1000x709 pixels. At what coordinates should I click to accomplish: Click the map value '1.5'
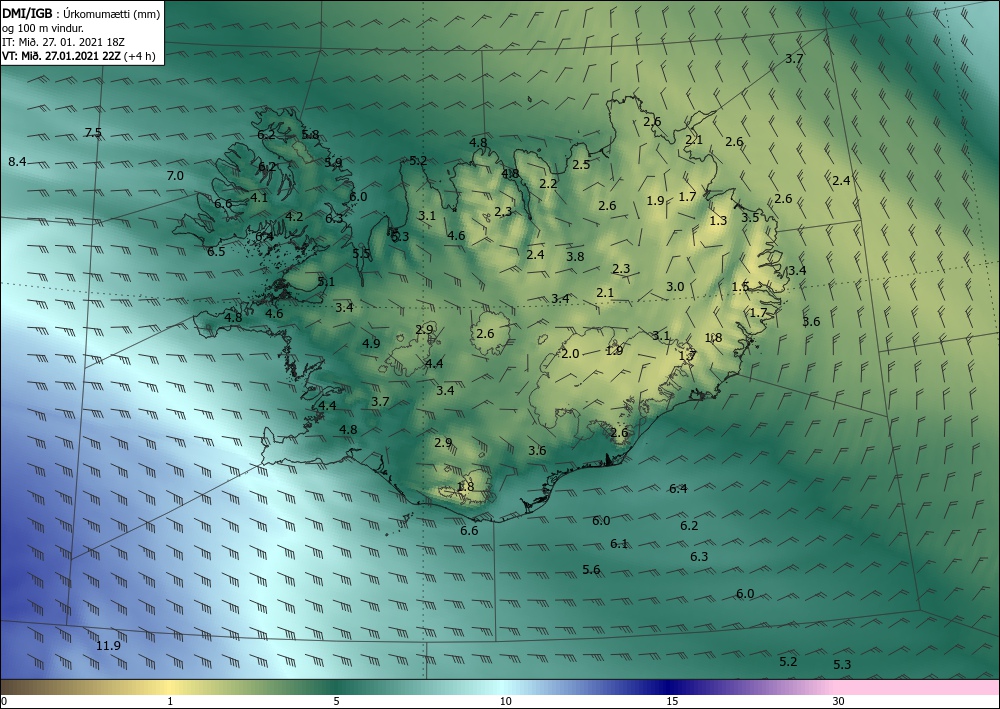(x=740, y=287)
